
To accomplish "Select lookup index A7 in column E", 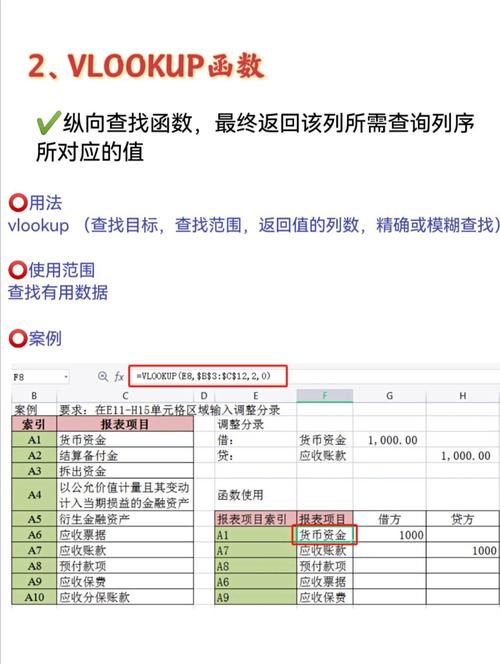I will (256, 551).
